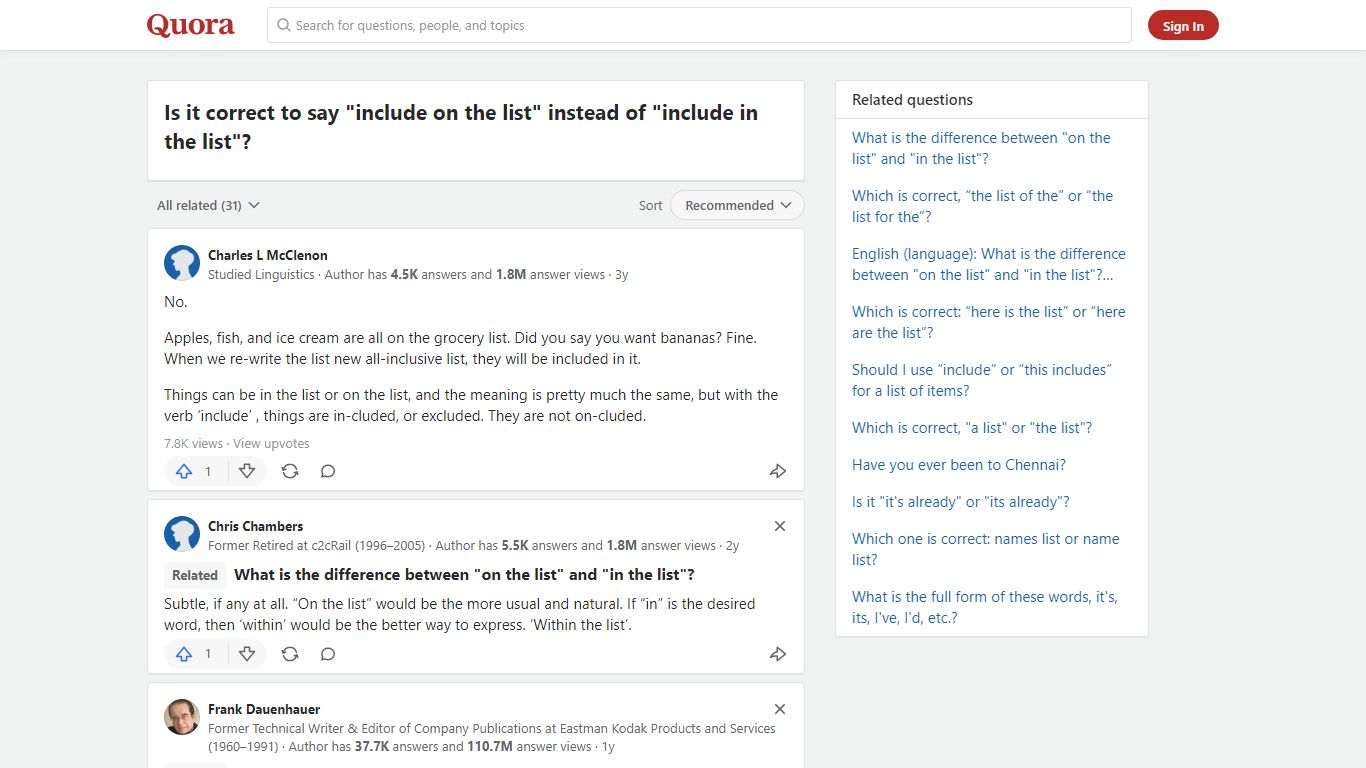Screen dimensions: 1366x768
Task: Downvote Chris Chambers' answer
Action: point(247,654)
